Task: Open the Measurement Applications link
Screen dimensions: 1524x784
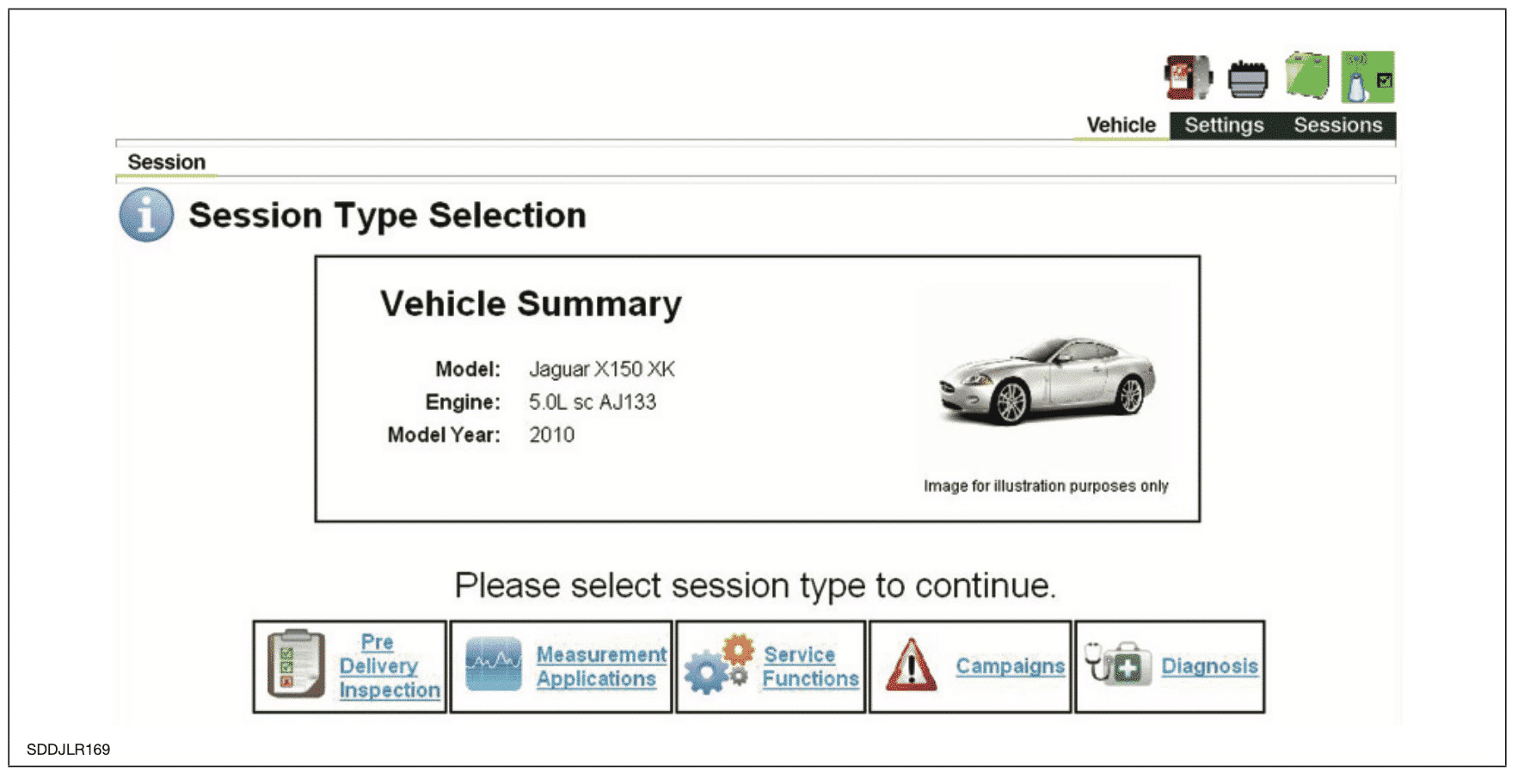Action: 601,667
